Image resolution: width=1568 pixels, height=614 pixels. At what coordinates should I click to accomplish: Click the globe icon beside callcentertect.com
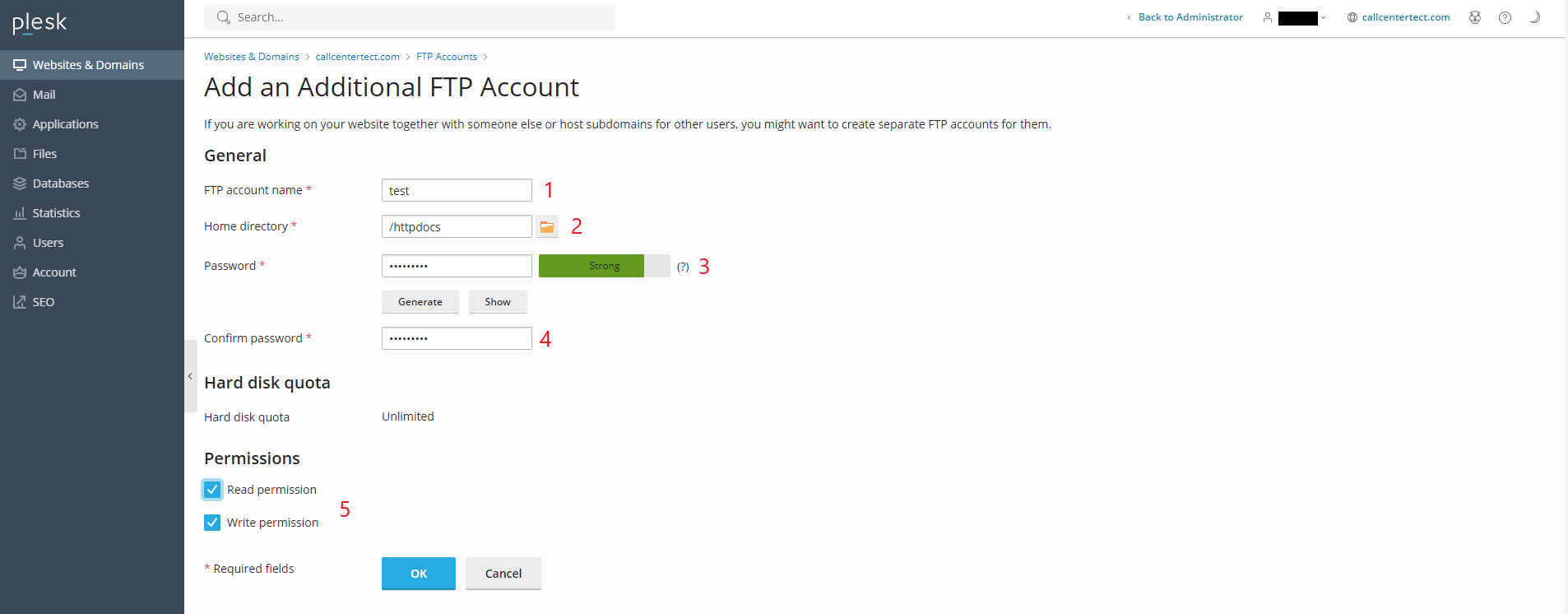[x=1352, y=17]
